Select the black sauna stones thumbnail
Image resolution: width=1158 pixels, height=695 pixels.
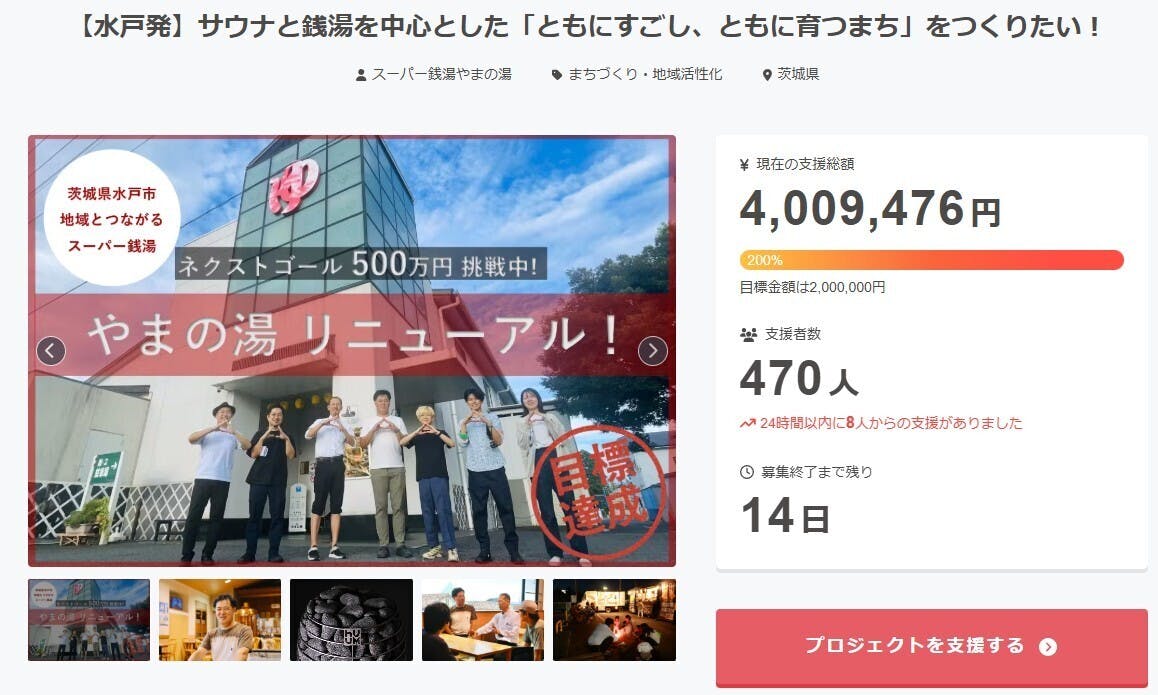point(352,620)
